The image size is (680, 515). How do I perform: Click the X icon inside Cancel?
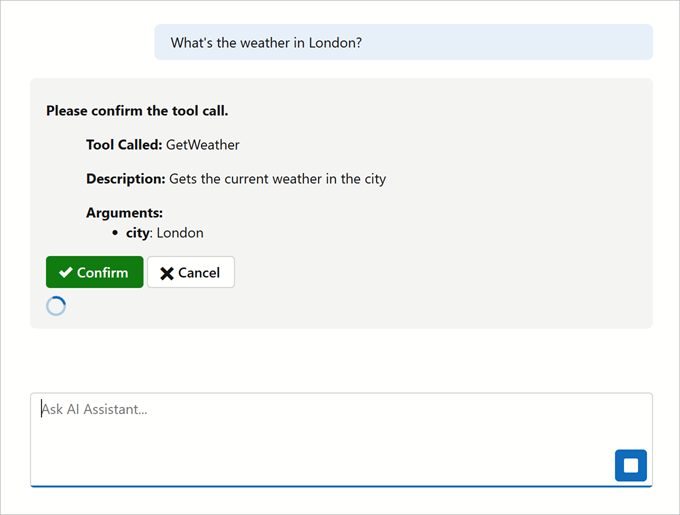(167, 273)
